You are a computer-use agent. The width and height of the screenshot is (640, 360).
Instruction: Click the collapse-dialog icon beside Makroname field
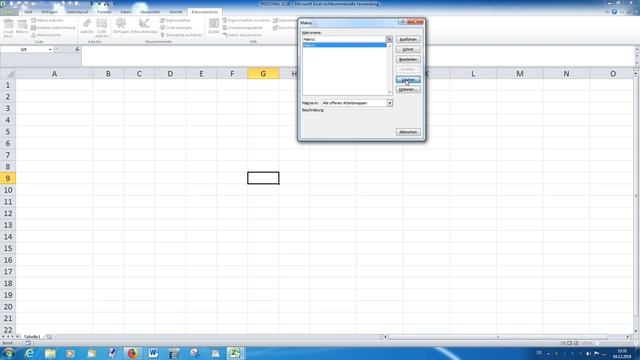(389, 39)
